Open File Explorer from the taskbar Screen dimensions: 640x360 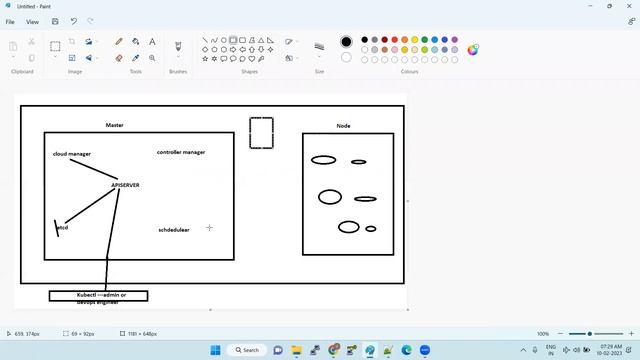click(x=296, y=350)
